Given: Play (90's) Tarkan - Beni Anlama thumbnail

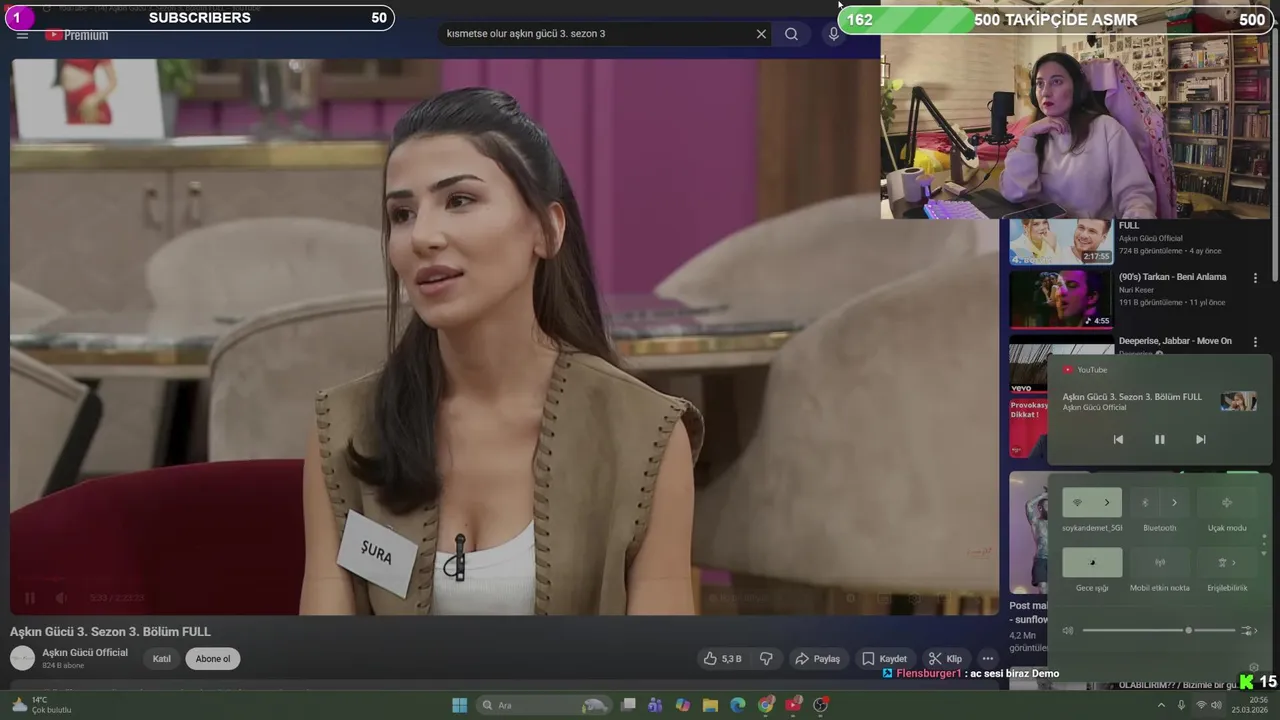Looking at the screenshot, I should point(1061,299).
